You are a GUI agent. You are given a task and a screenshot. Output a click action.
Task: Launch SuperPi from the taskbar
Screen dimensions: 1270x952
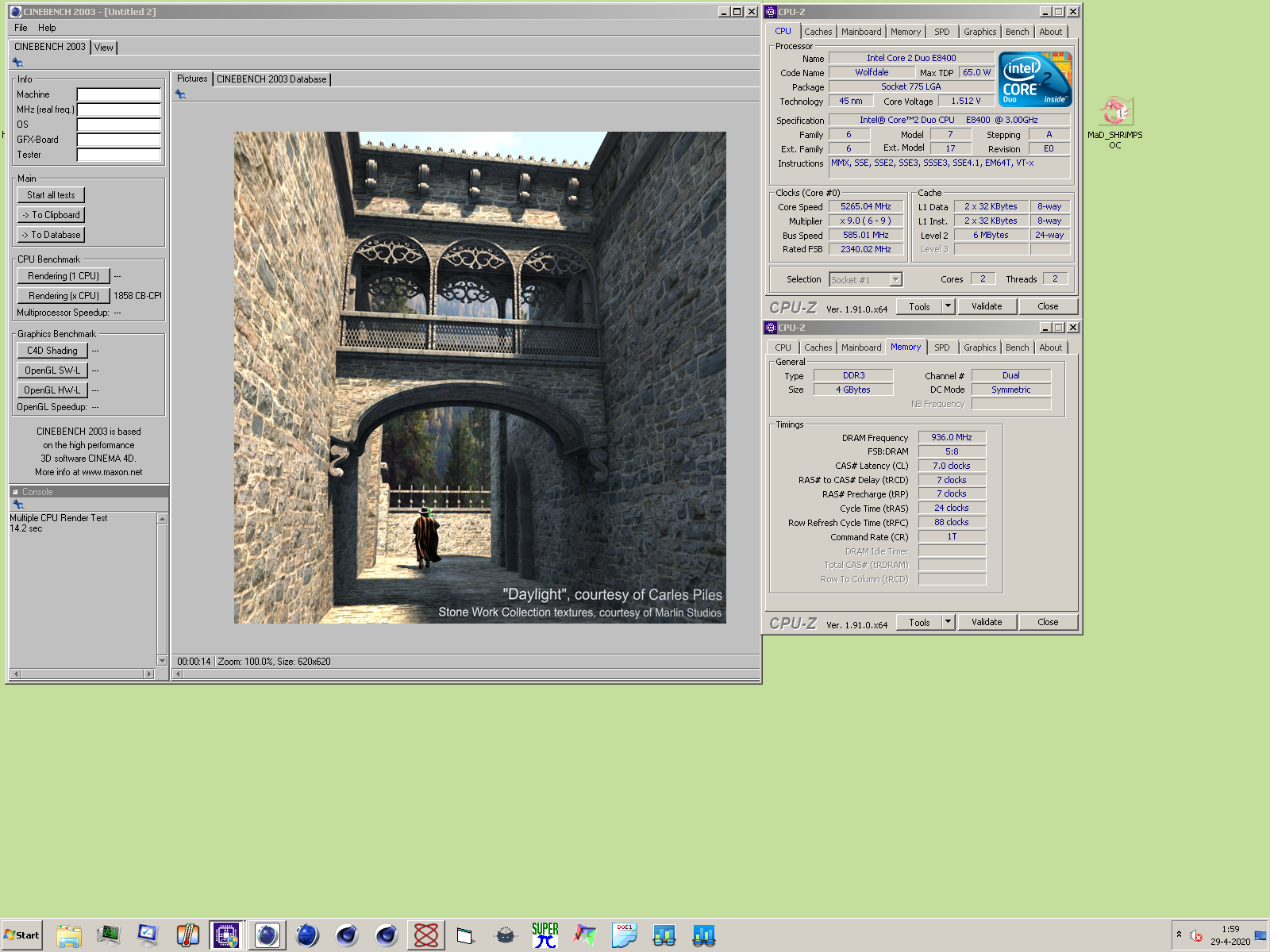[545, 935]
